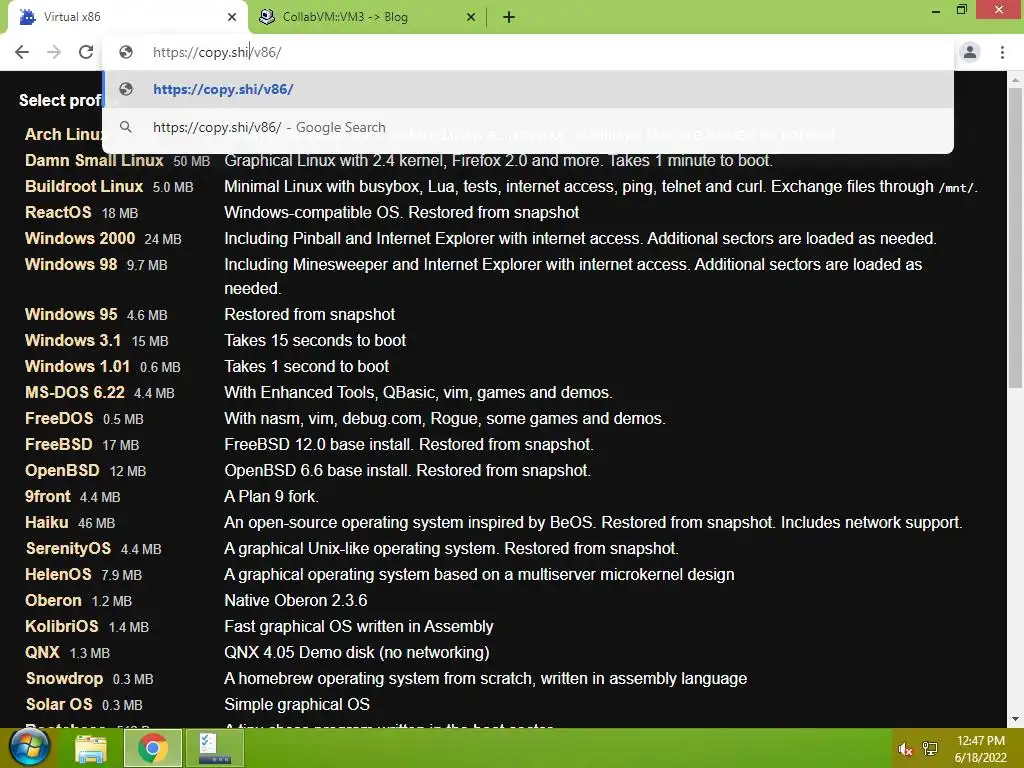Click the globe icon in the address bar
The width and height of the screenshot is (1024, 768).
126,52
